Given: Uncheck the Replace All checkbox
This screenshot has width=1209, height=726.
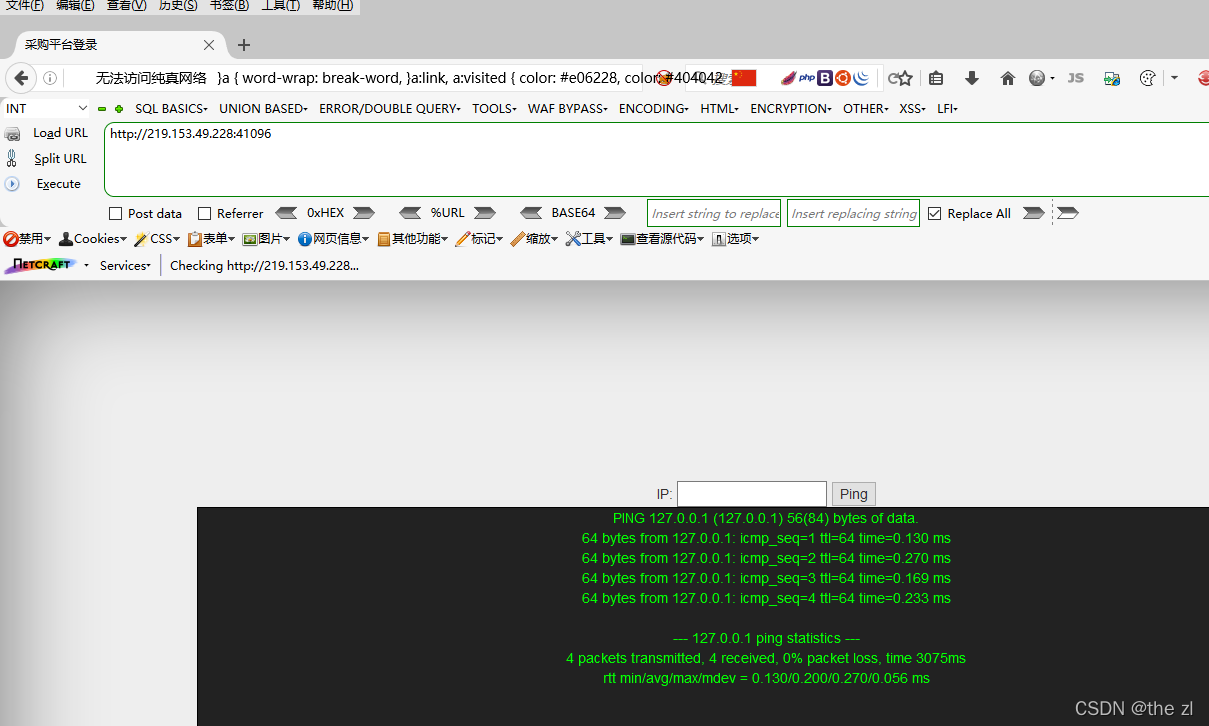Looking at the screenshot, I should 935,213.
